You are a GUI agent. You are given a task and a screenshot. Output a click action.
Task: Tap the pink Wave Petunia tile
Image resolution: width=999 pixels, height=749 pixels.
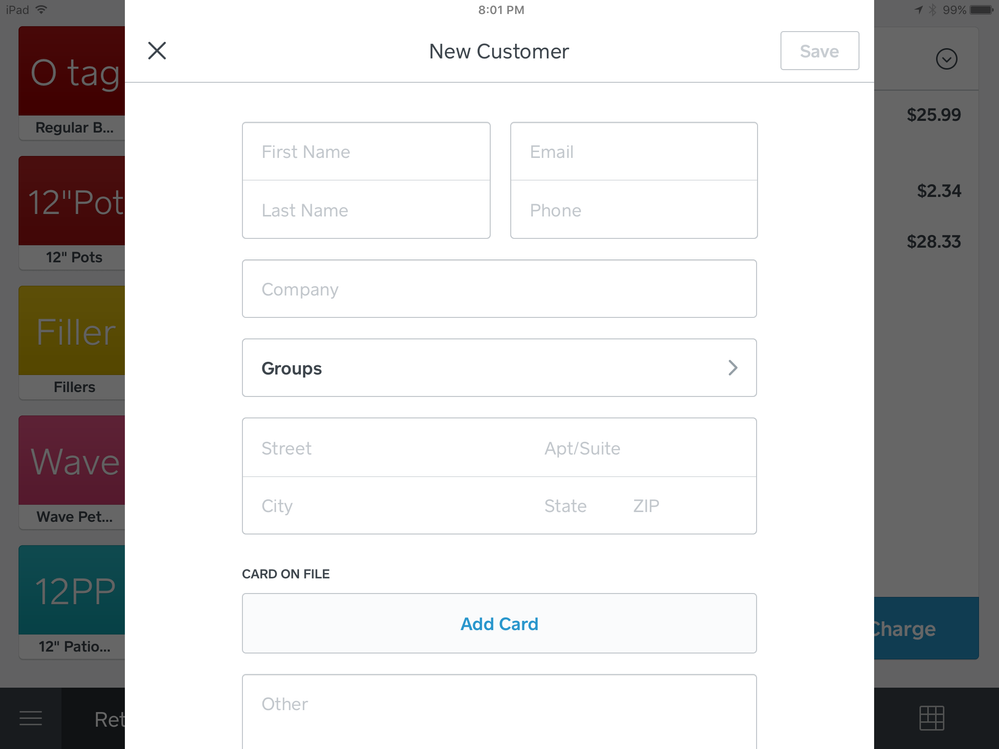(x=72, y=471)
